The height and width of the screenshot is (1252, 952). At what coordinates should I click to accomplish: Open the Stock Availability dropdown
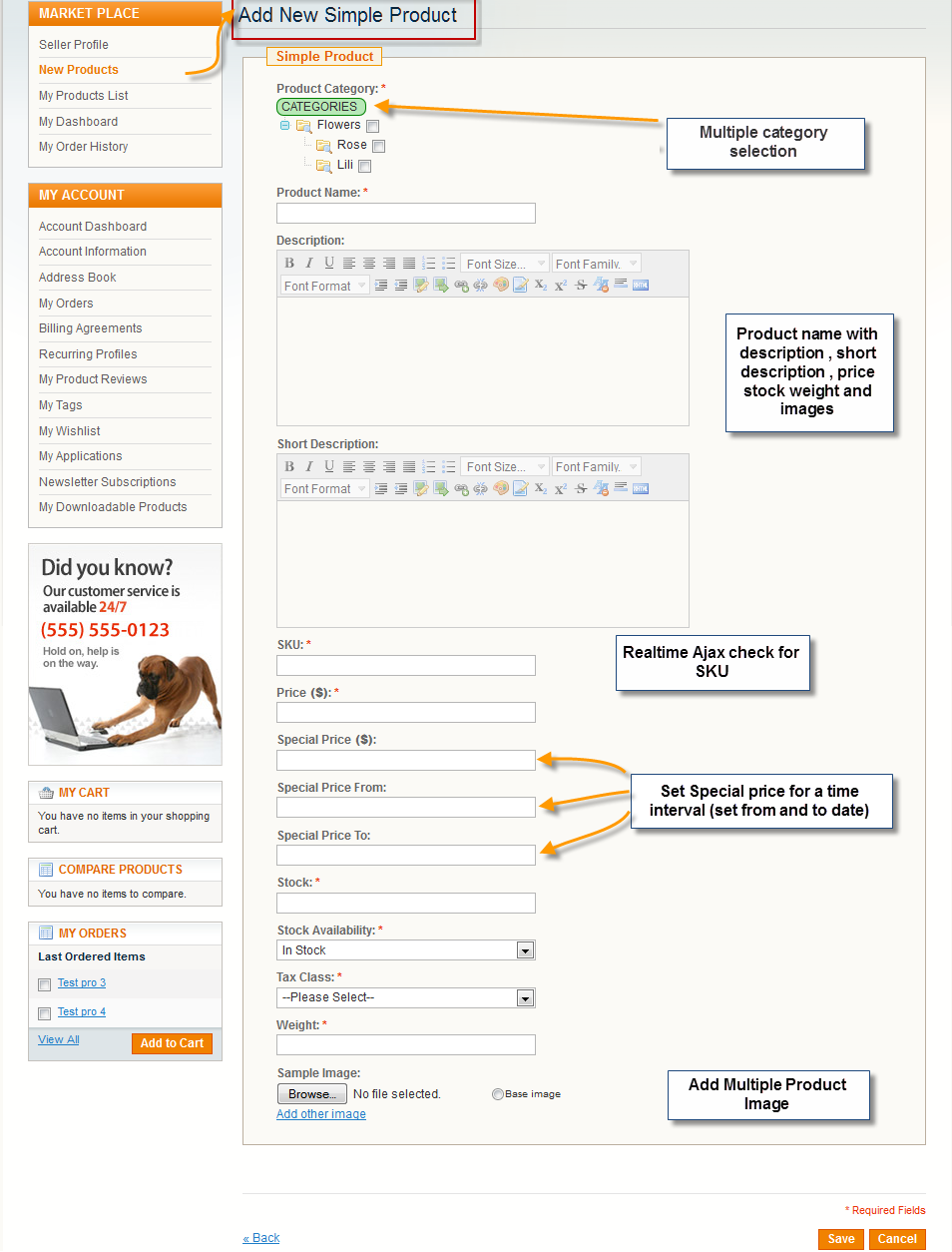coord(406,950)
